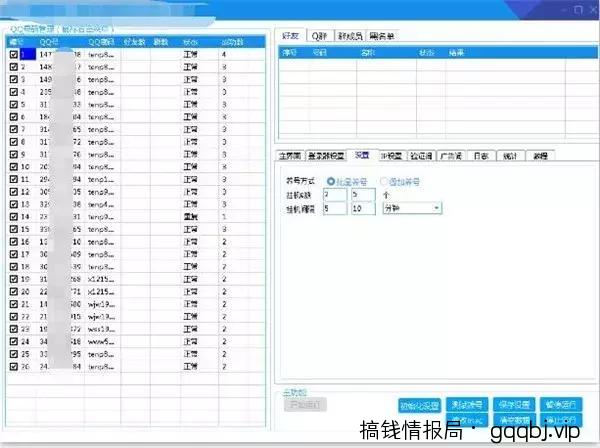The image size is (600, 448).
Task: Untick the checkbox for account row 18
Action: (14, 267)
